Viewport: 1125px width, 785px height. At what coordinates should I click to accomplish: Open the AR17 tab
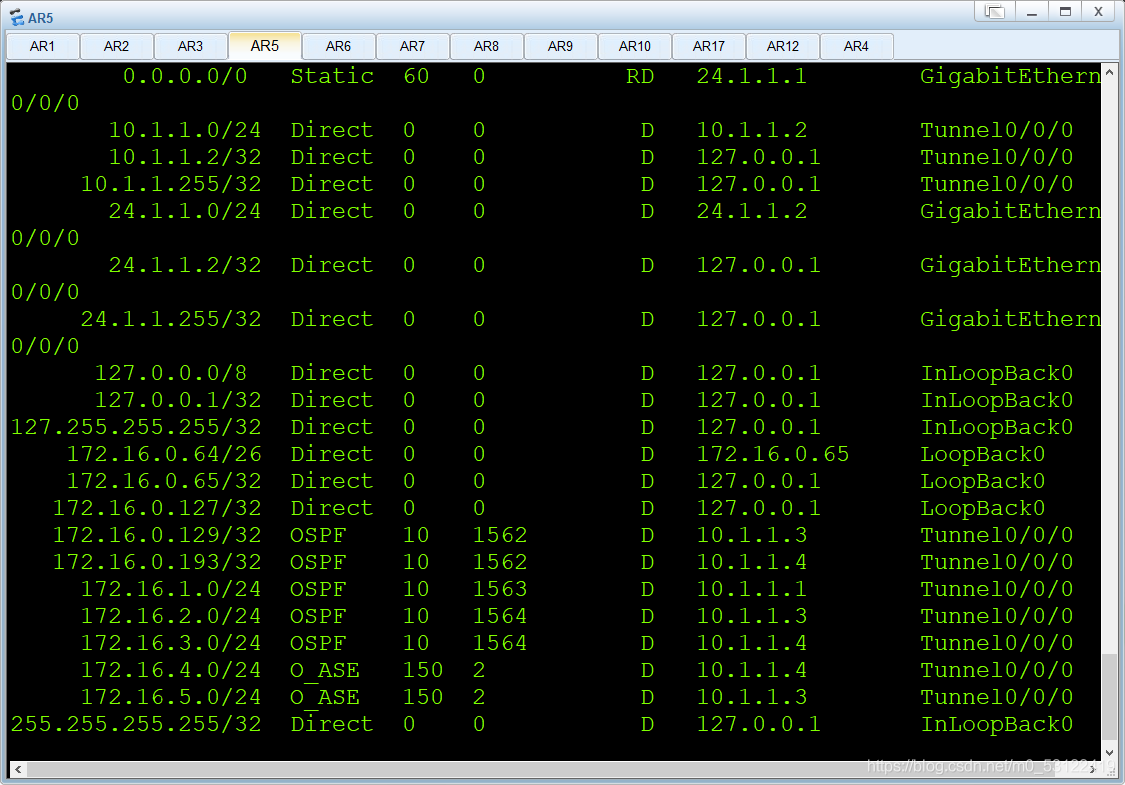tap(708, 46)
